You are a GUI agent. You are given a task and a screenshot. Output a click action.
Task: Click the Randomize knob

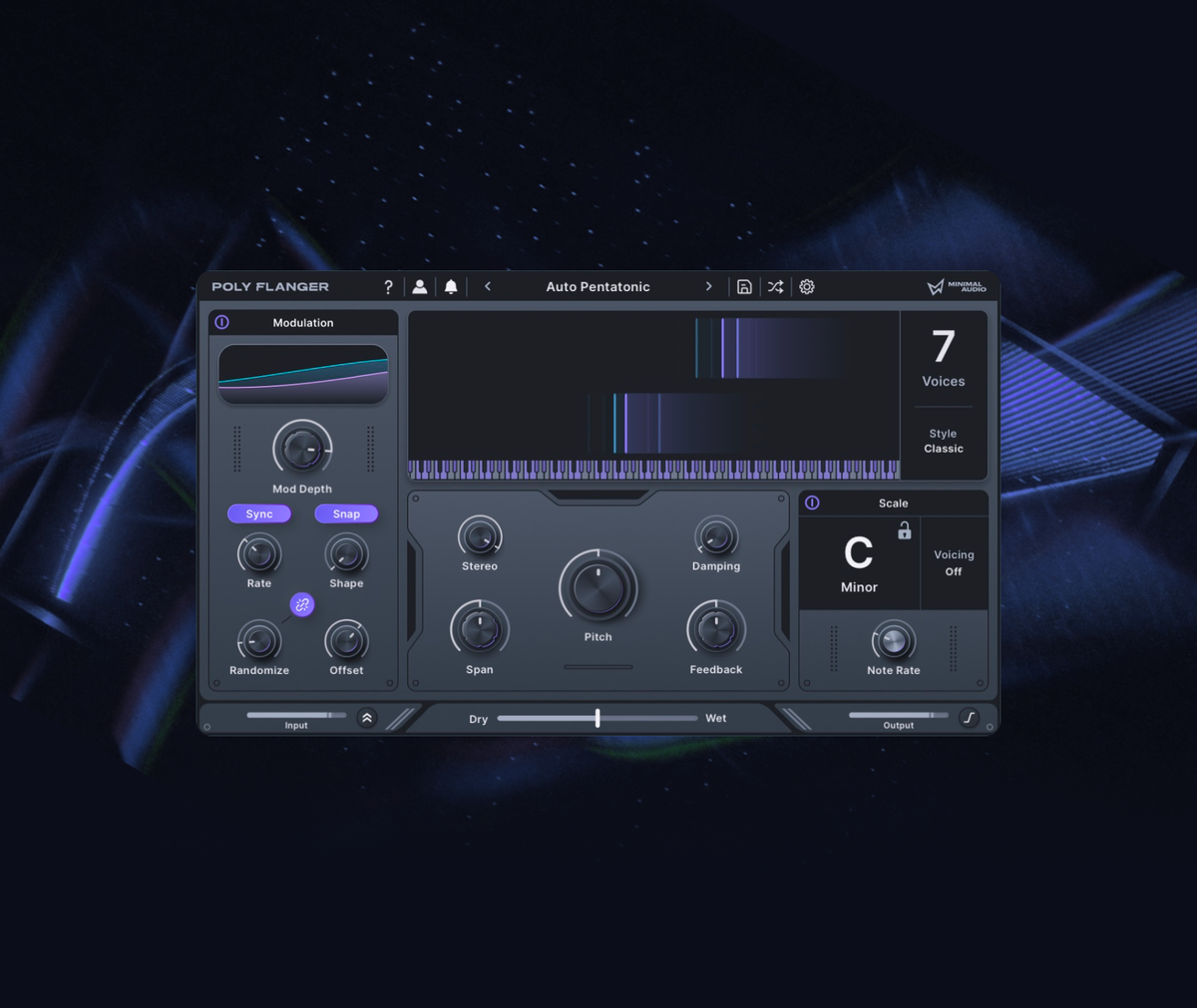(259, 640)
